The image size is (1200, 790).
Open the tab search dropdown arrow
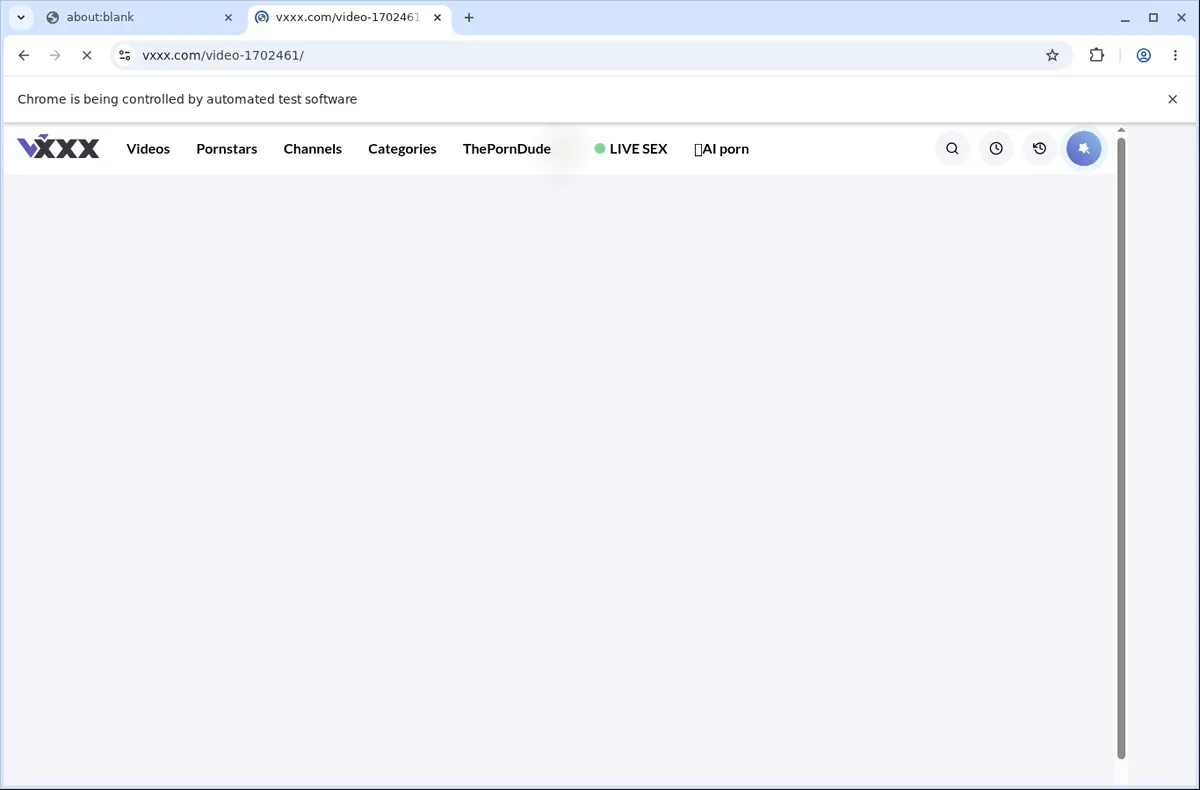pos(21,17)
